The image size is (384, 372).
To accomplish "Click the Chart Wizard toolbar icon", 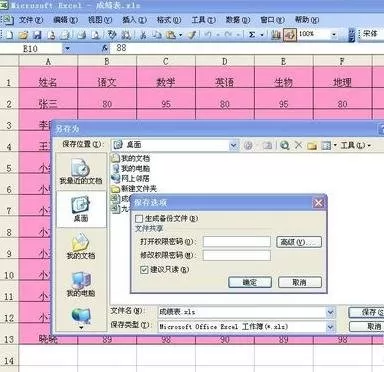I will [276, 35].
